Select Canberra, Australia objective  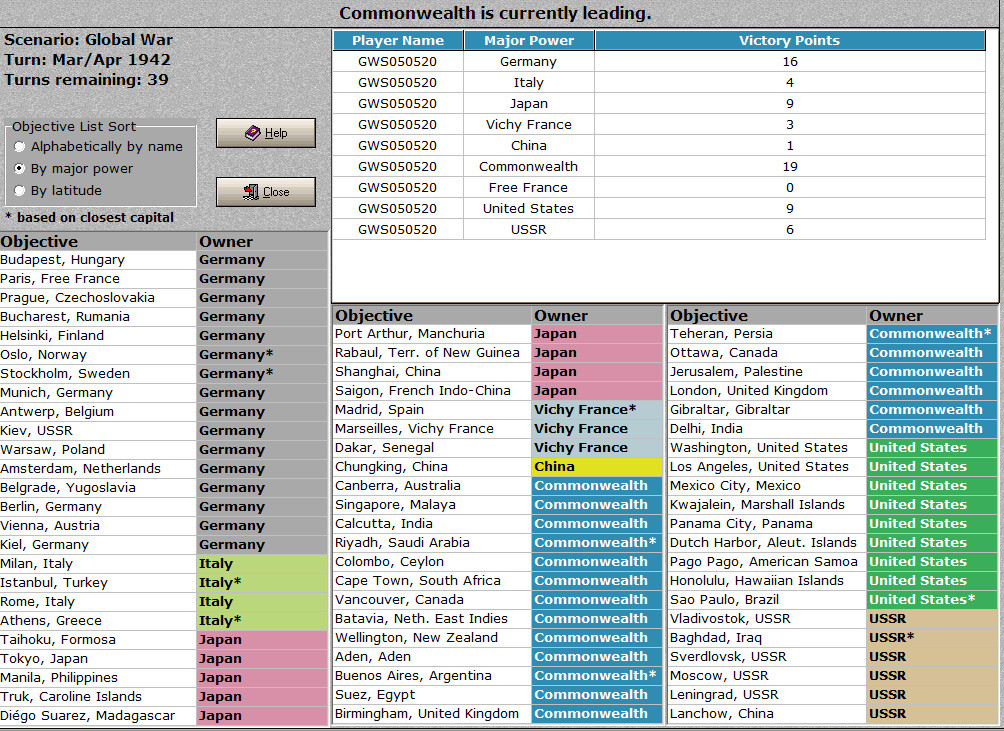pyautogui.click(x=432, y=485)
